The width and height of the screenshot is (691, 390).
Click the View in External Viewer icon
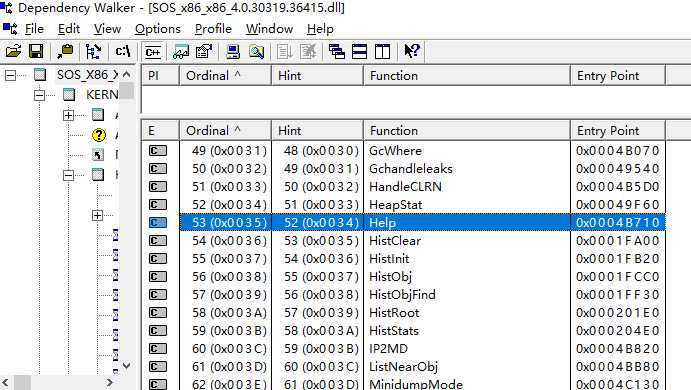point(181,52)
